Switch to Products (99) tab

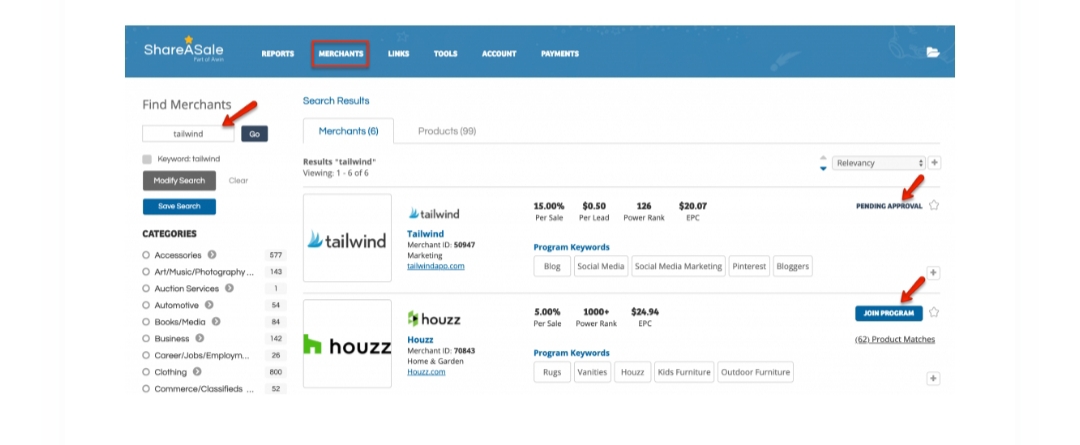click(x=446, y=131)
